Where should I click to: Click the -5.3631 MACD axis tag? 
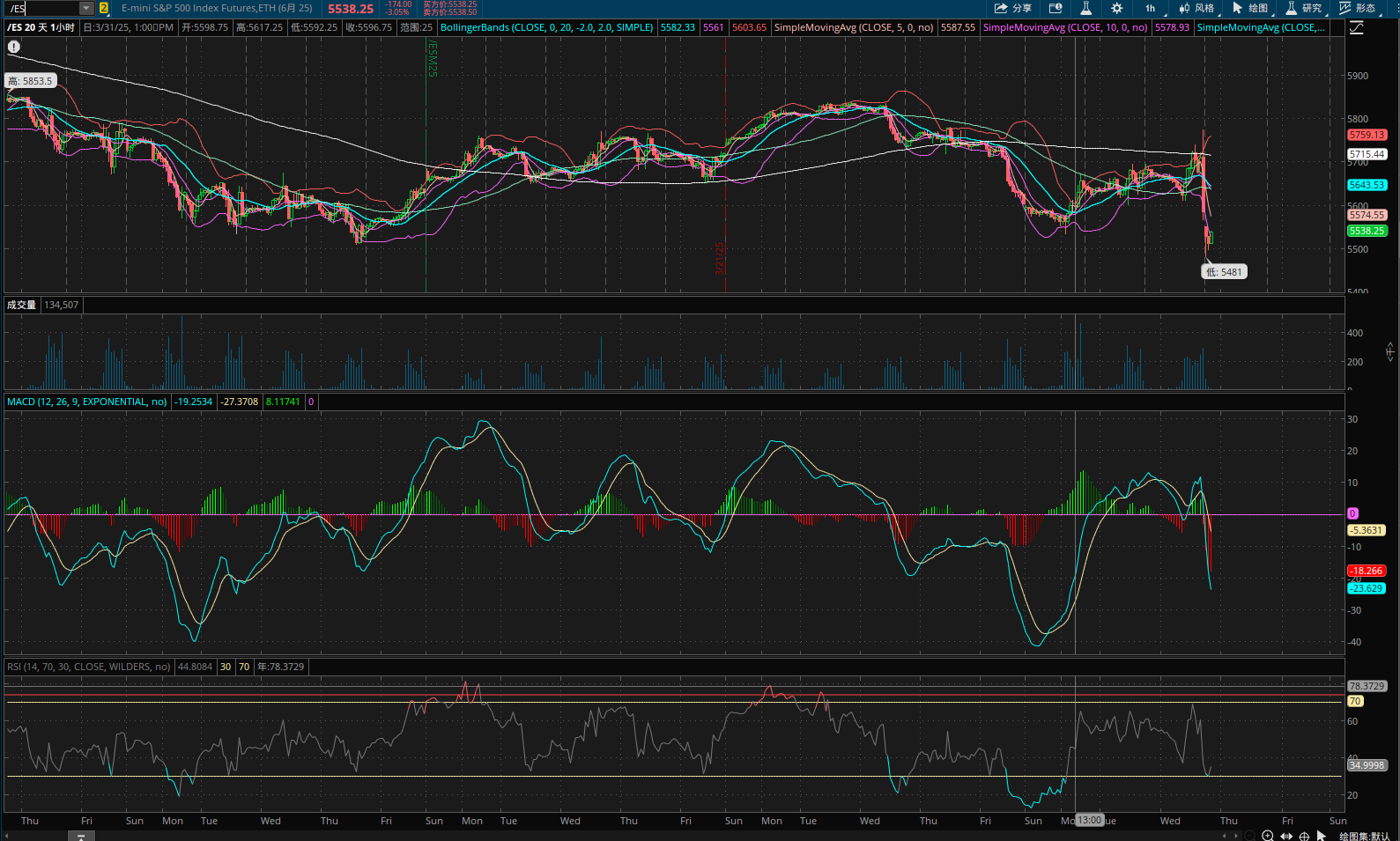[1367, 530]
